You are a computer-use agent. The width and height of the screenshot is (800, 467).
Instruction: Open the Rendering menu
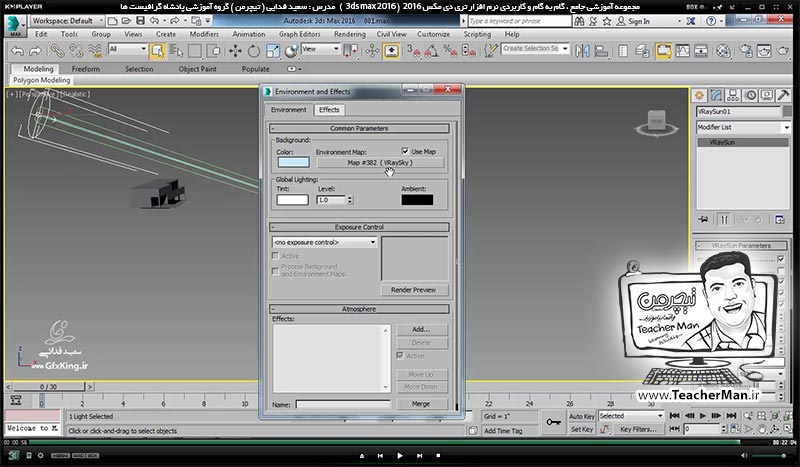(x=349, y=34)
